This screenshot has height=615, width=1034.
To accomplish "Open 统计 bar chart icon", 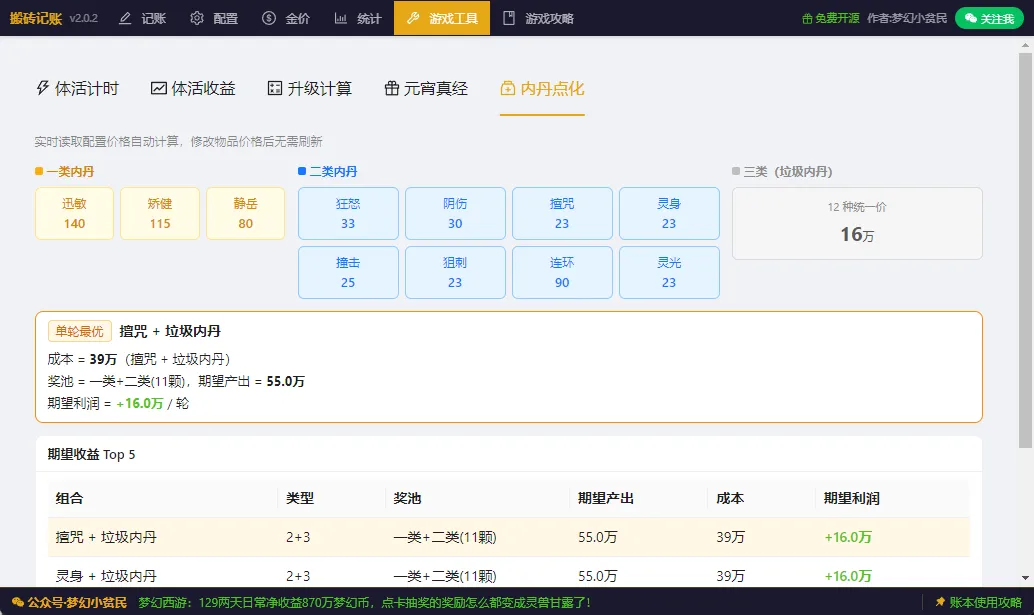I will [340, 18].
